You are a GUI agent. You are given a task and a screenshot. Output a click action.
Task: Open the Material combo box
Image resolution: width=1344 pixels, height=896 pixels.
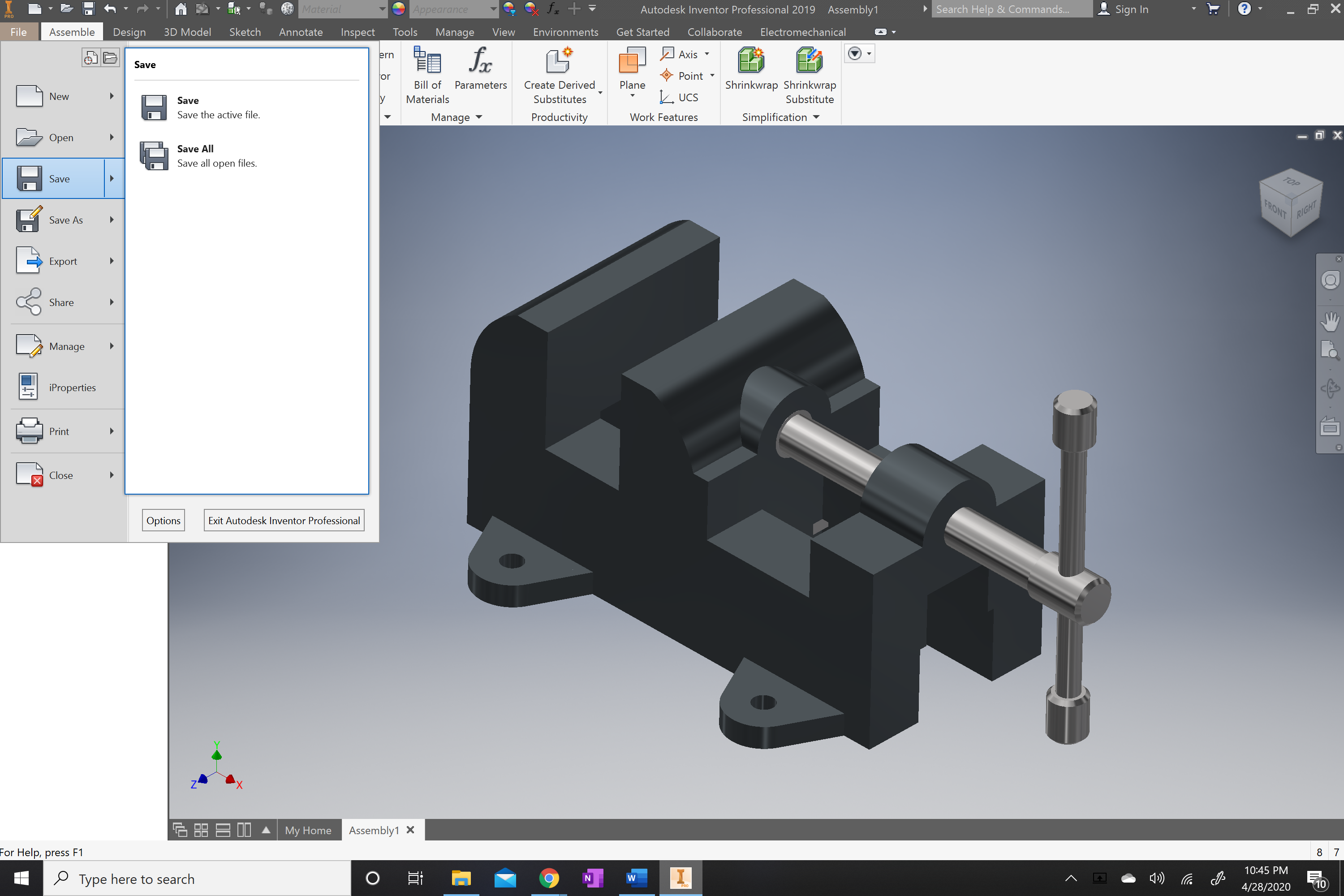[x=343, y=9]
